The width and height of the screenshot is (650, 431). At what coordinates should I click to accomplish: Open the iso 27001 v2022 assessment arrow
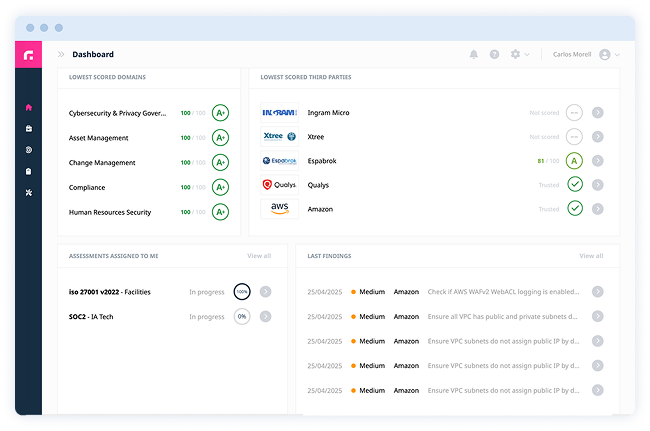265,292
